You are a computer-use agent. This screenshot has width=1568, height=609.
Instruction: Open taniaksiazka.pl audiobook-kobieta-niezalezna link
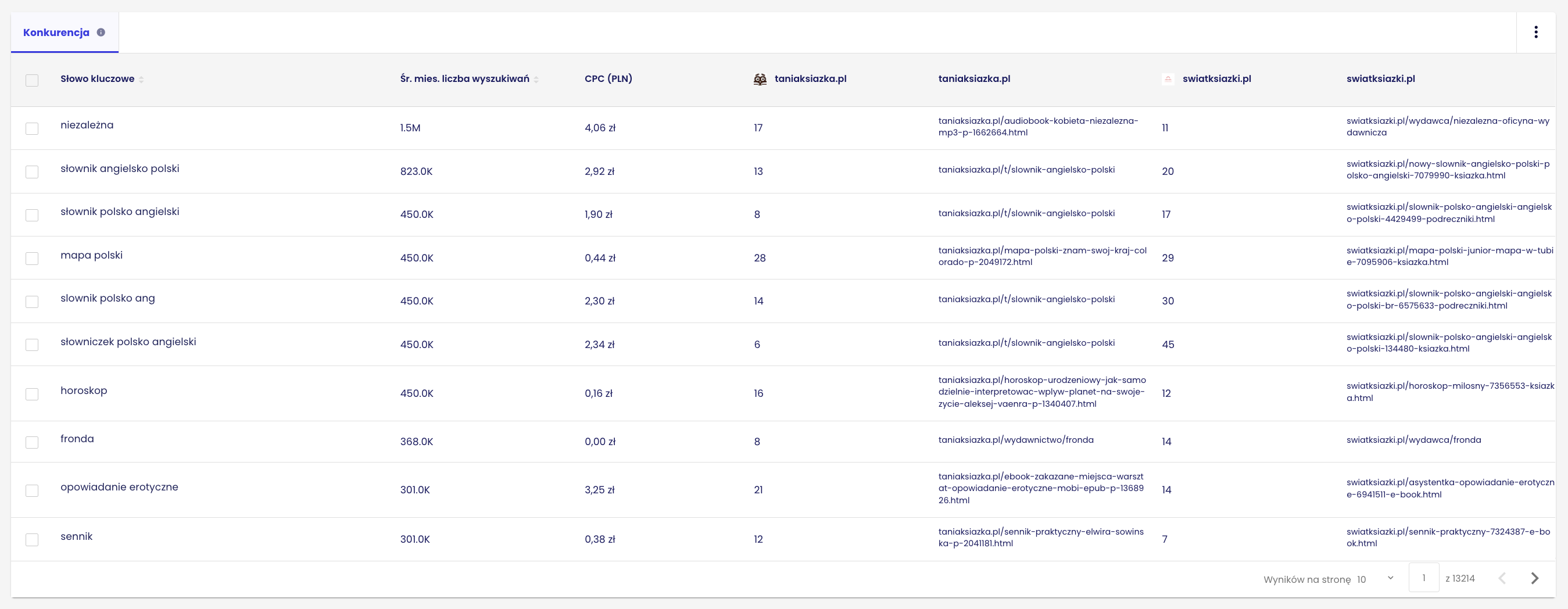click(1038, 127)
